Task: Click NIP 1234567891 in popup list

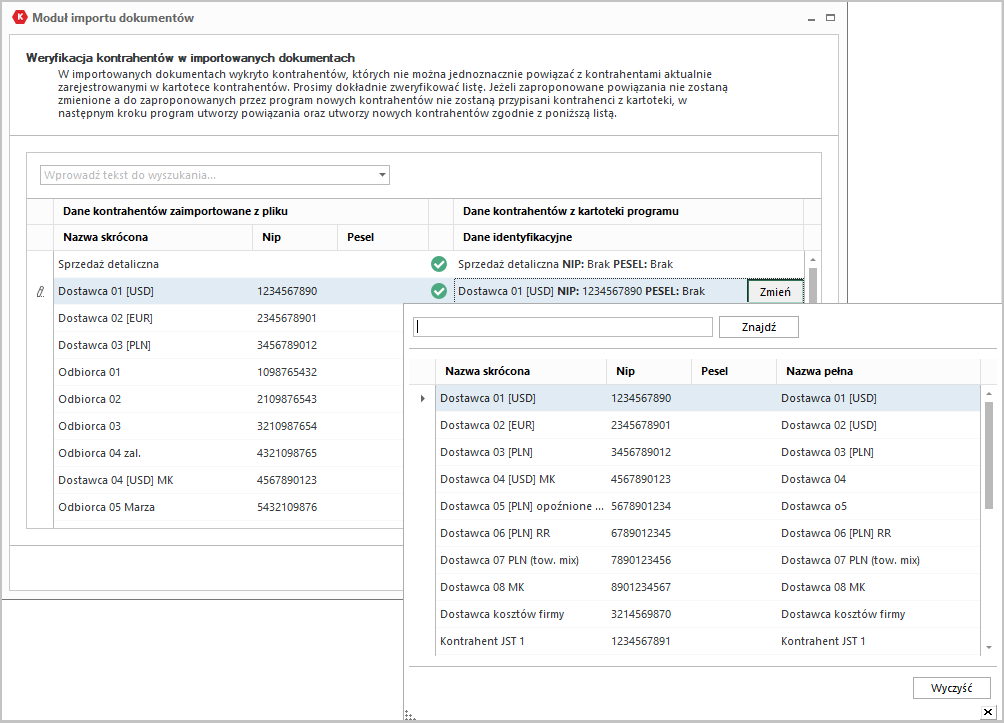Action: pos(640,641)
